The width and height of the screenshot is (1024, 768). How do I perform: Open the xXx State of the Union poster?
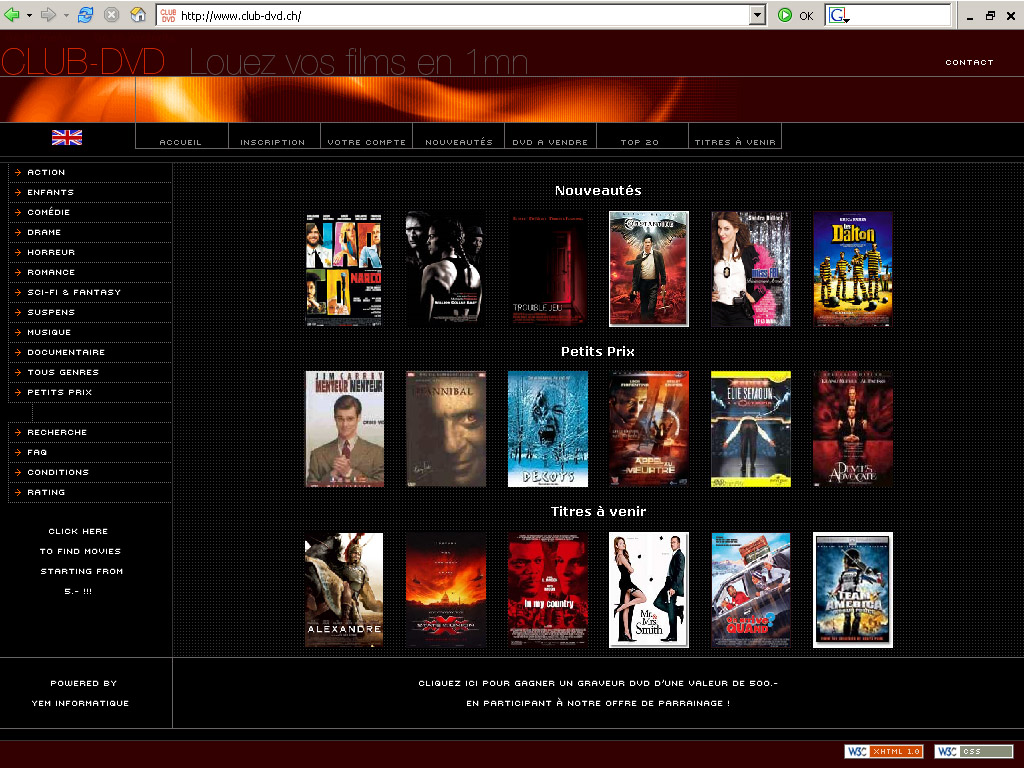click(445, 590)
